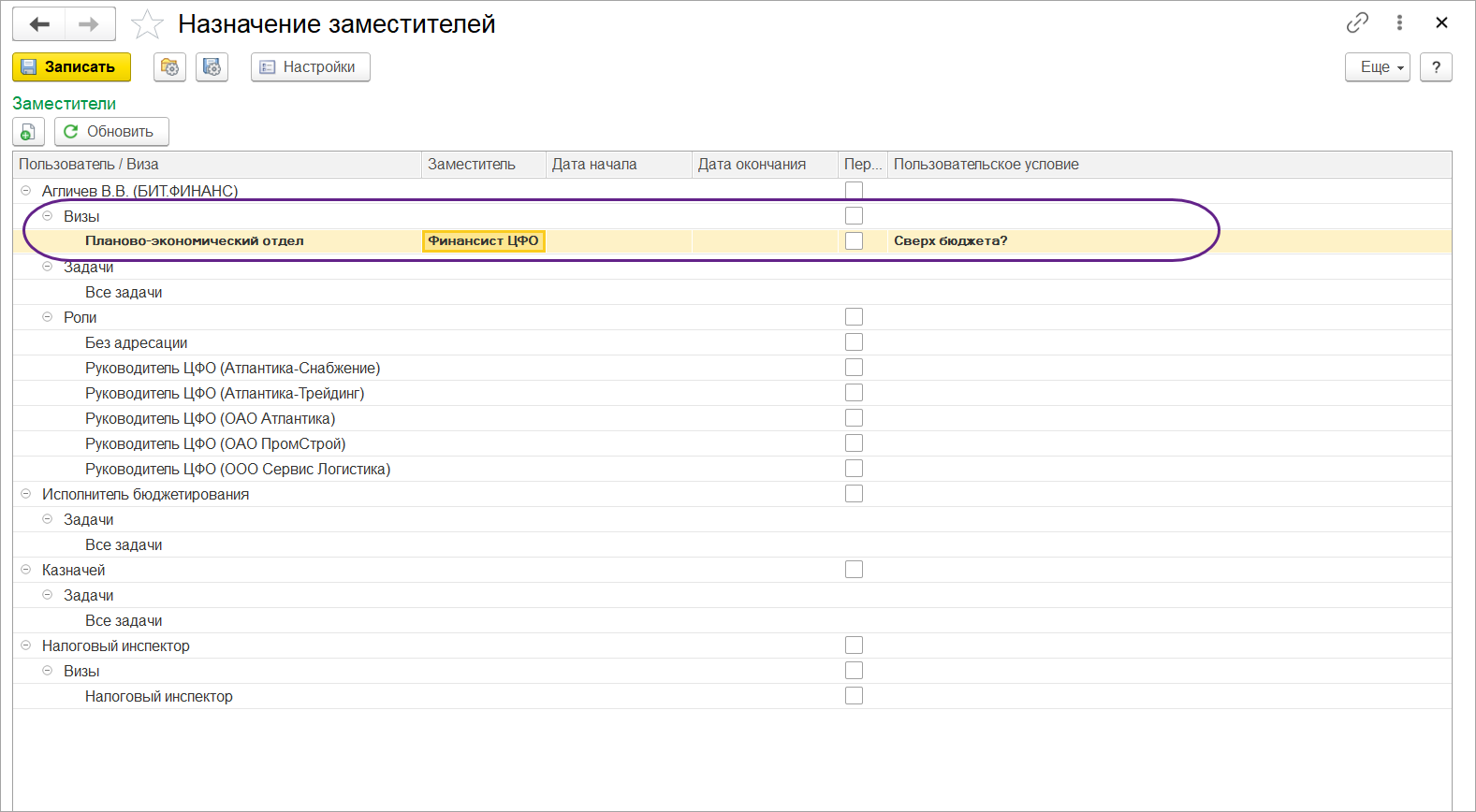
Task: Toggle checkbox for Руководитель ЦФО (ОАО ПромСтрой)
Action: point(854,443)
